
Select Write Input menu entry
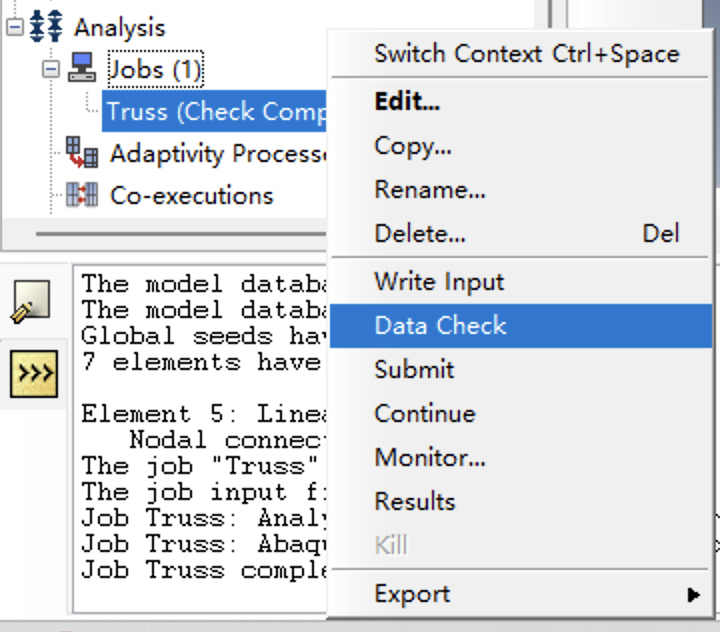pos(439,282)
